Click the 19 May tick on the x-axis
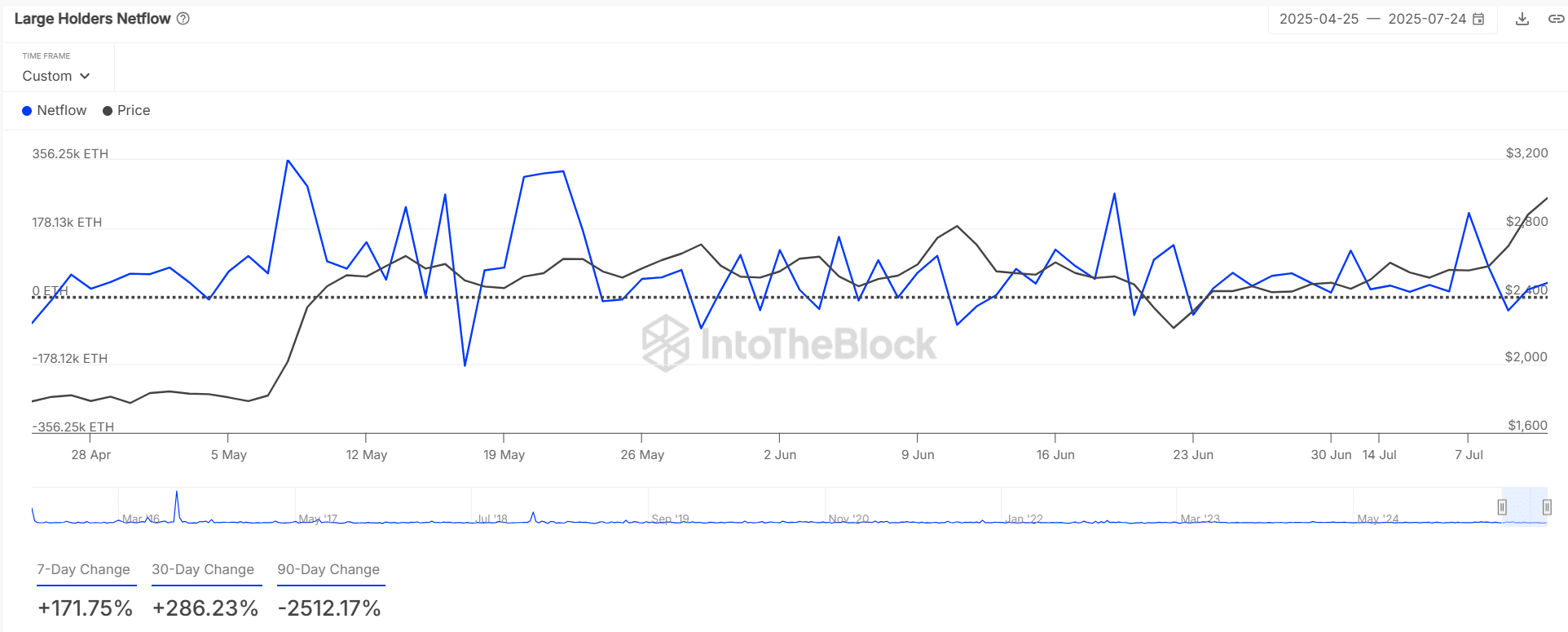 click(504, 454)
